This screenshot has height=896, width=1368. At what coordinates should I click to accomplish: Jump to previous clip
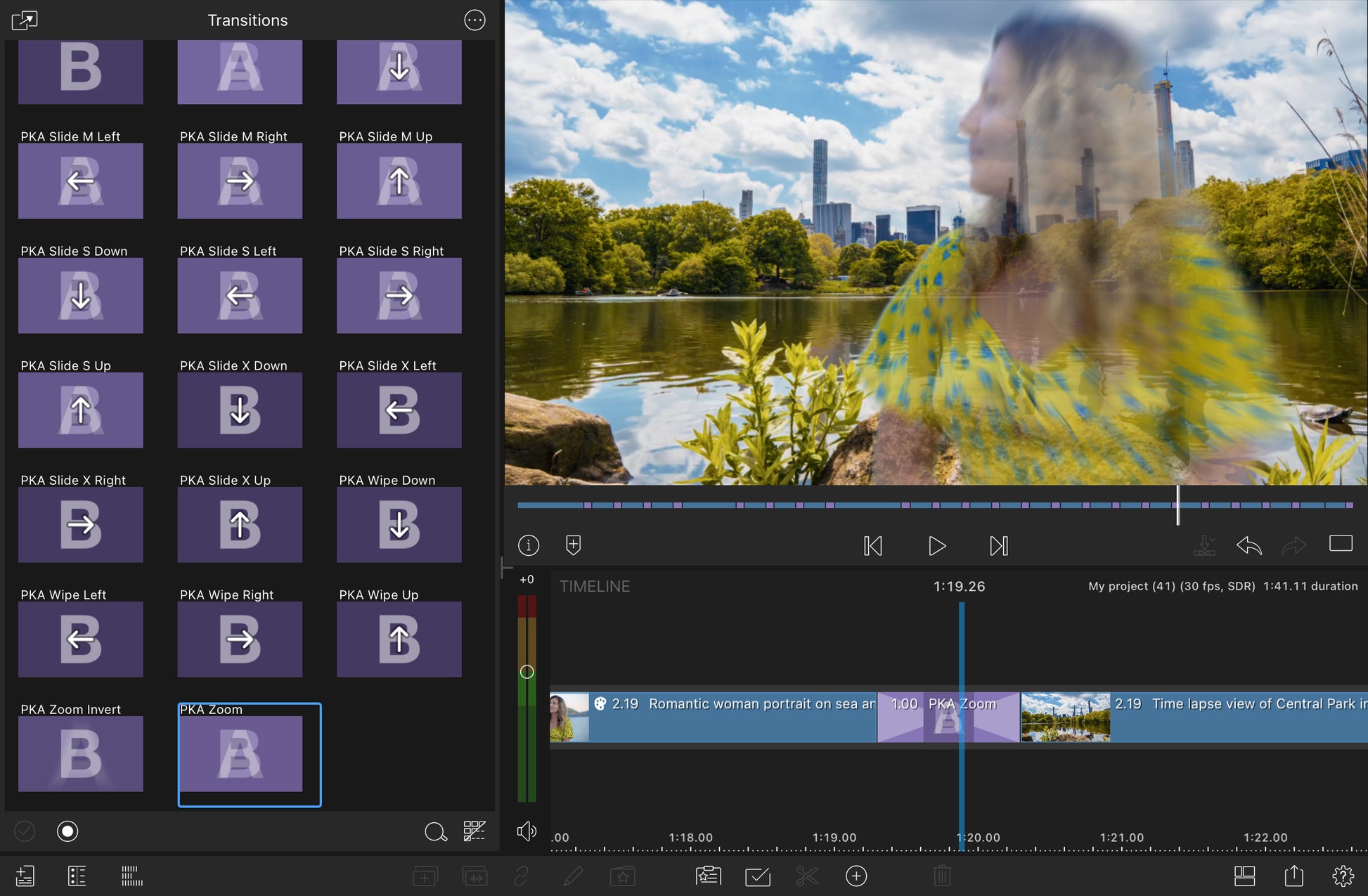872,546
